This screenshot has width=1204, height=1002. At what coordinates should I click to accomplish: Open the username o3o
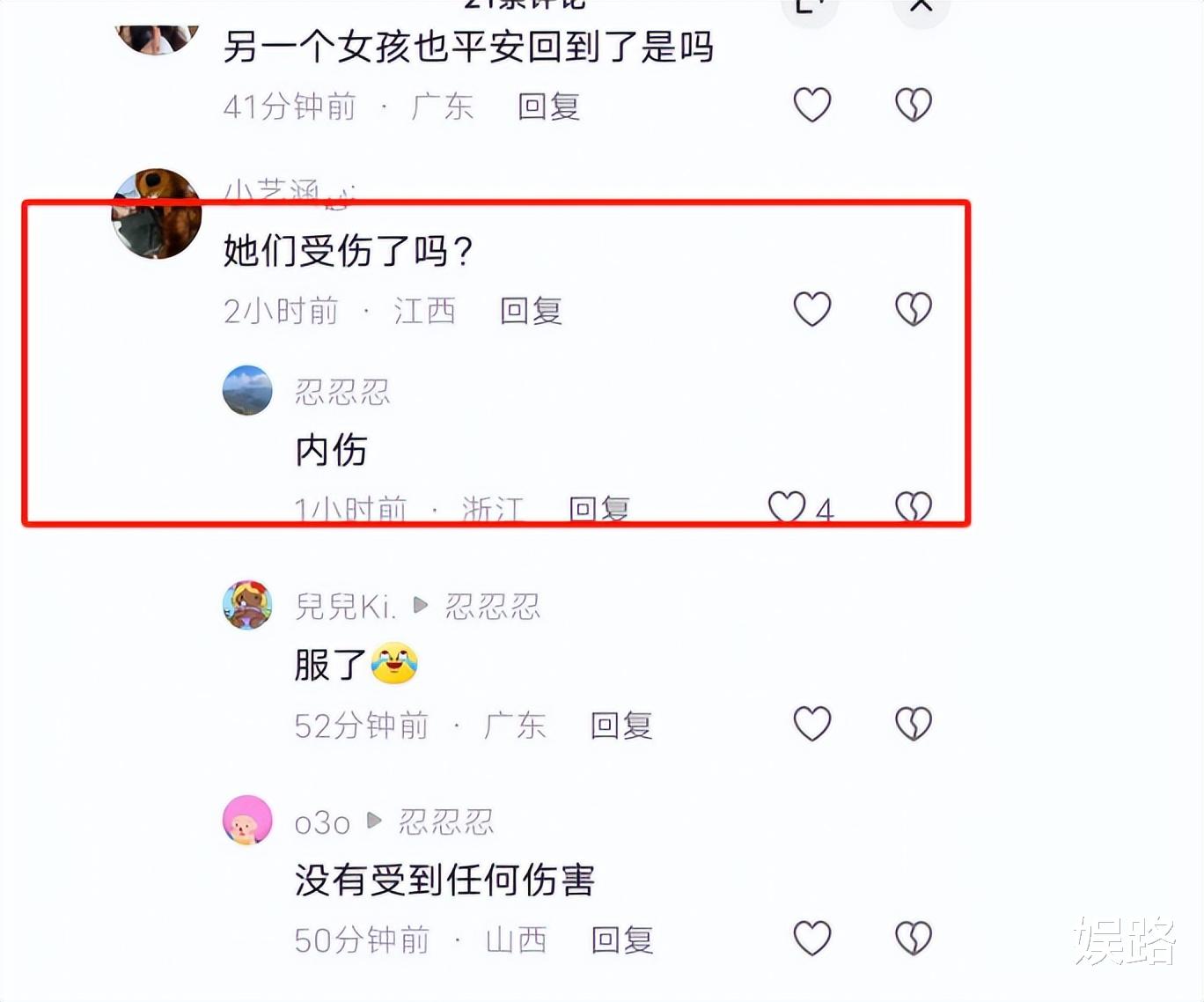(x=322, y=822)
